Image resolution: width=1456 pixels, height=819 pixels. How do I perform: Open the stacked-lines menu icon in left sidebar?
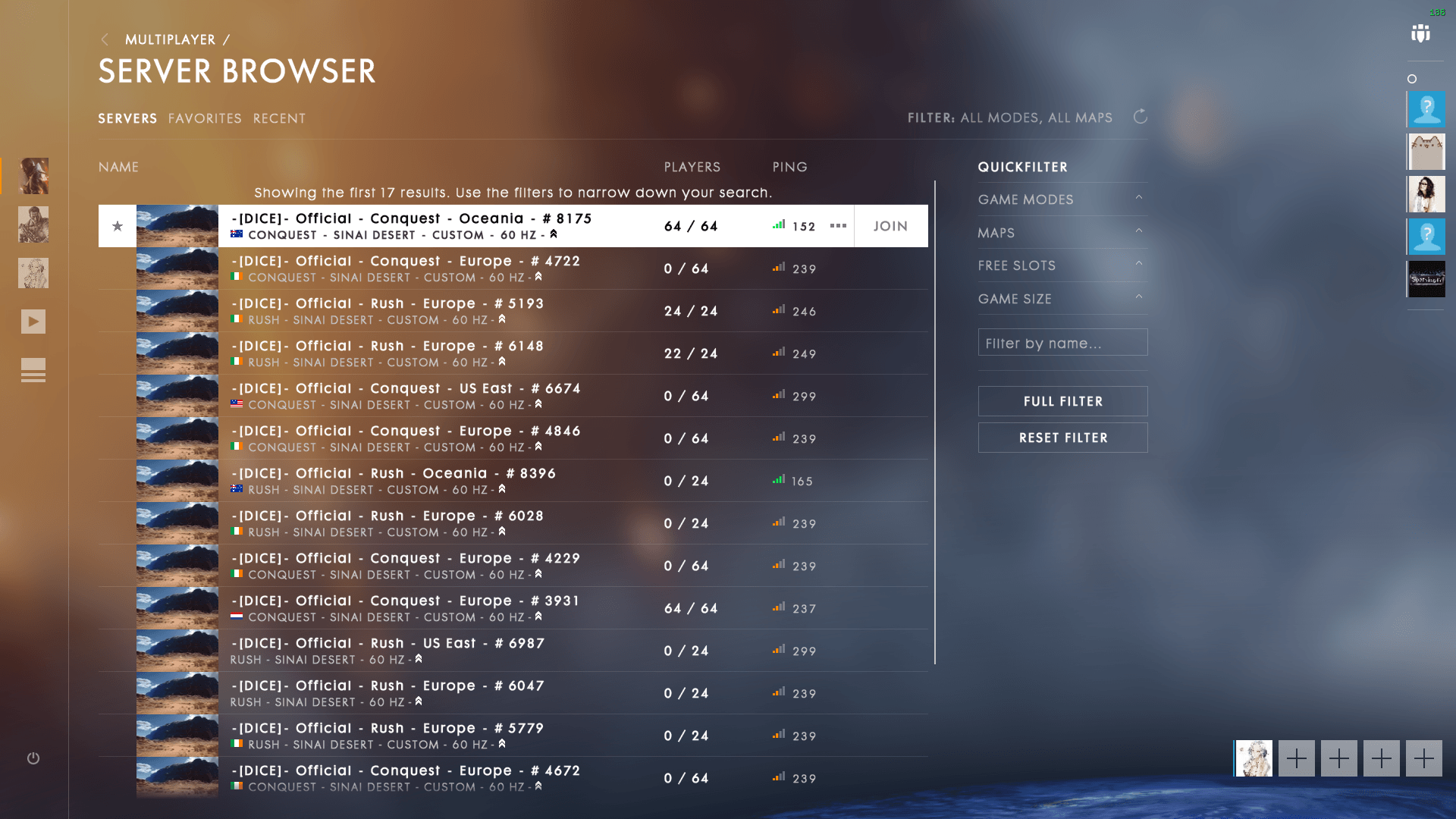coord(33,370)
